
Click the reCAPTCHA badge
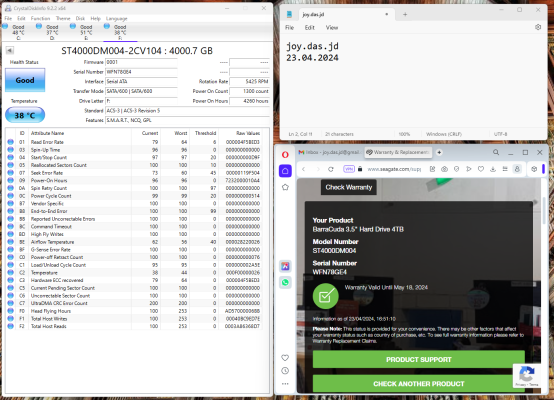pos(527,376)
